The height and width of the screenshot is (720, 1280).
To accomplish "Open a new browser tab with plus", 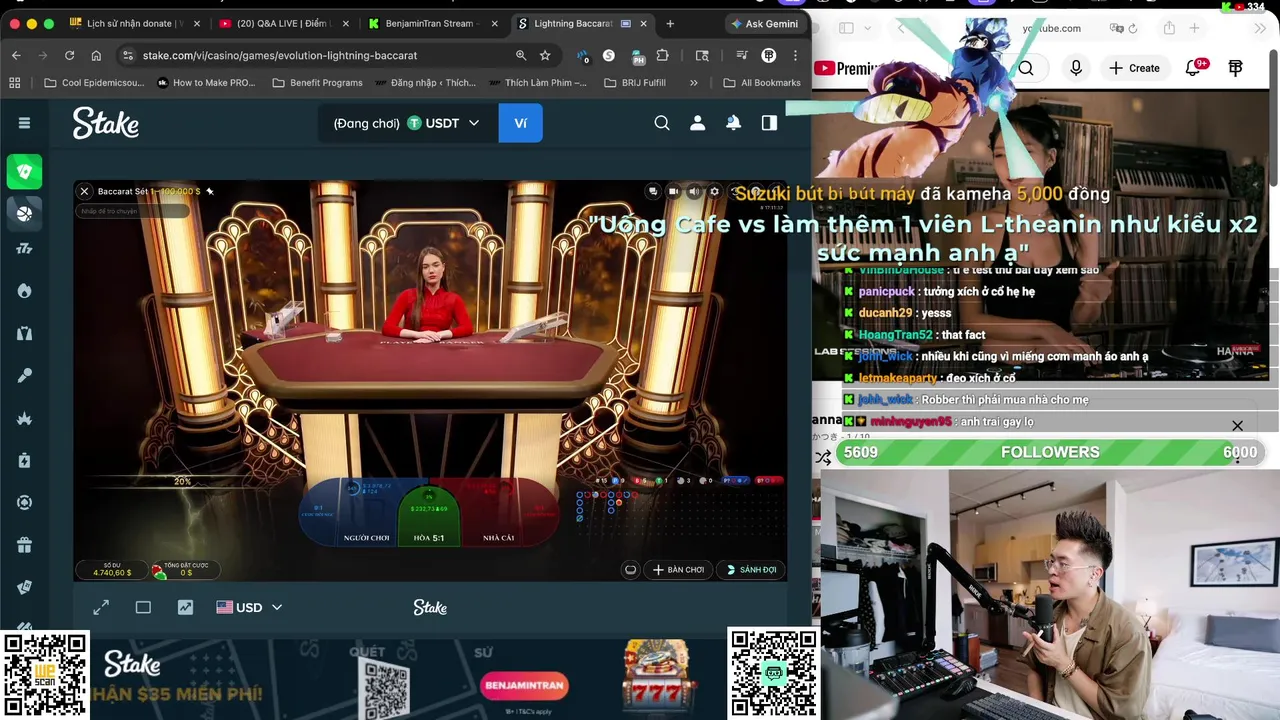I will (670, 23).
